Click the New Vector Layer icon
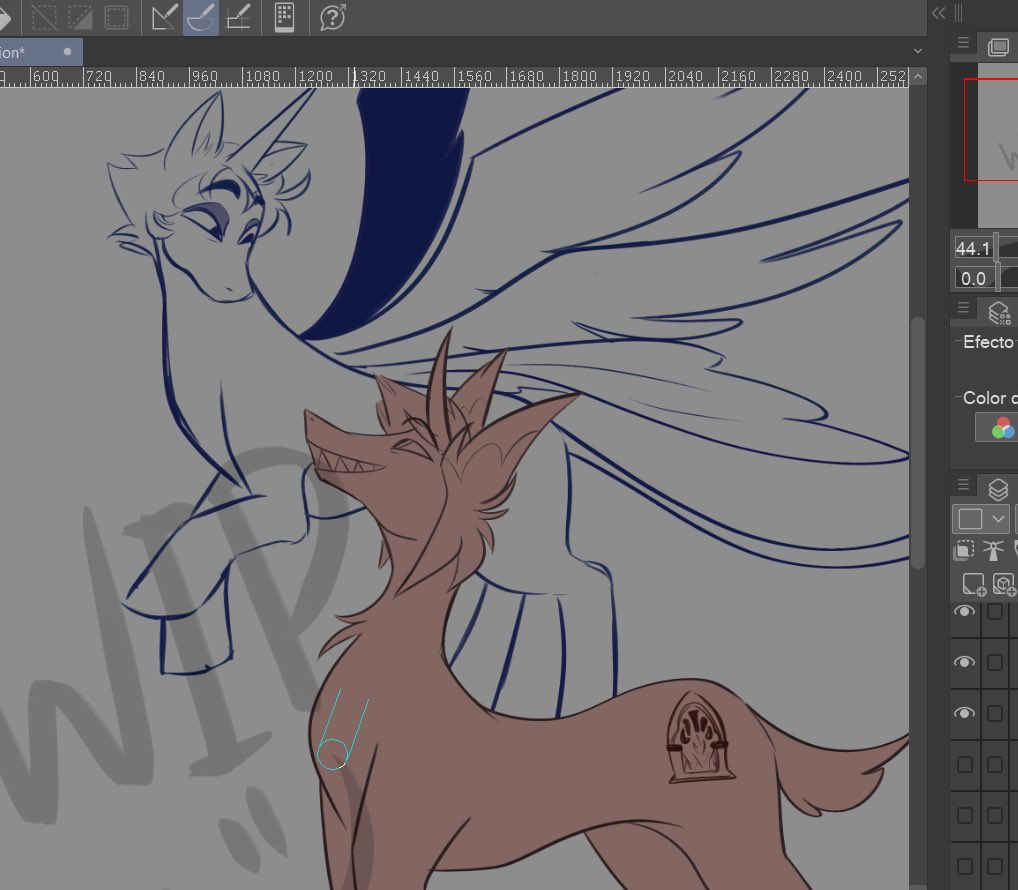This screenshot has height=890, width=1018. click(x=1004, y=584)
